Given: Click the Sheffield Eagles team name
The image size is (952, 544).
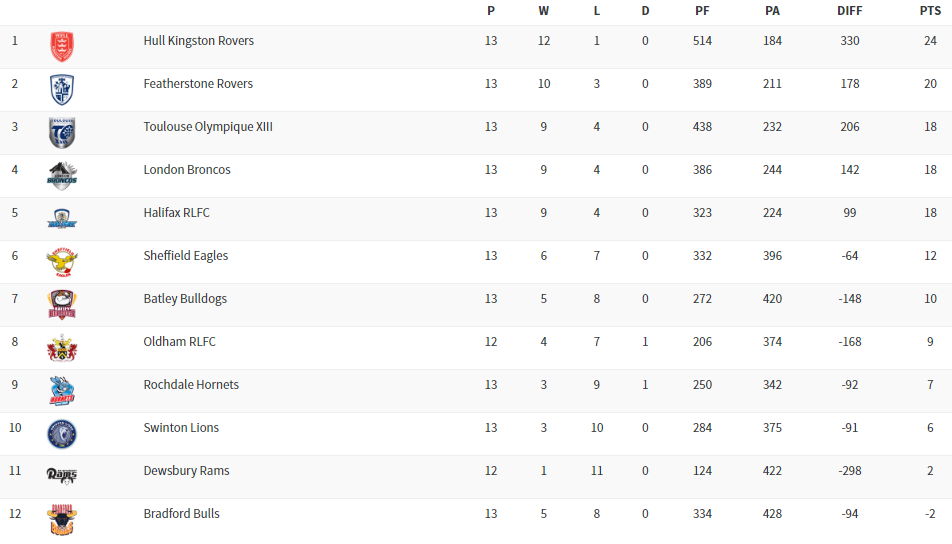Looking at the screenshot, I should click(186, 256).
